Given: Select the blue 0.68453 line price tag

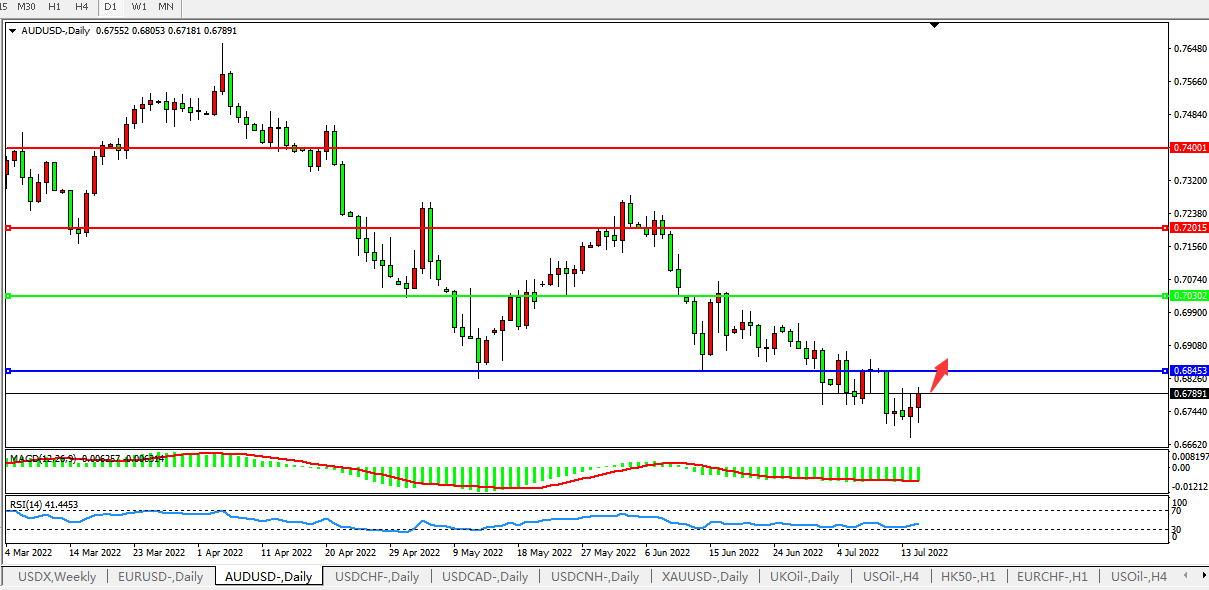Looking at the screenshot, I should (x=1188, y=371).
